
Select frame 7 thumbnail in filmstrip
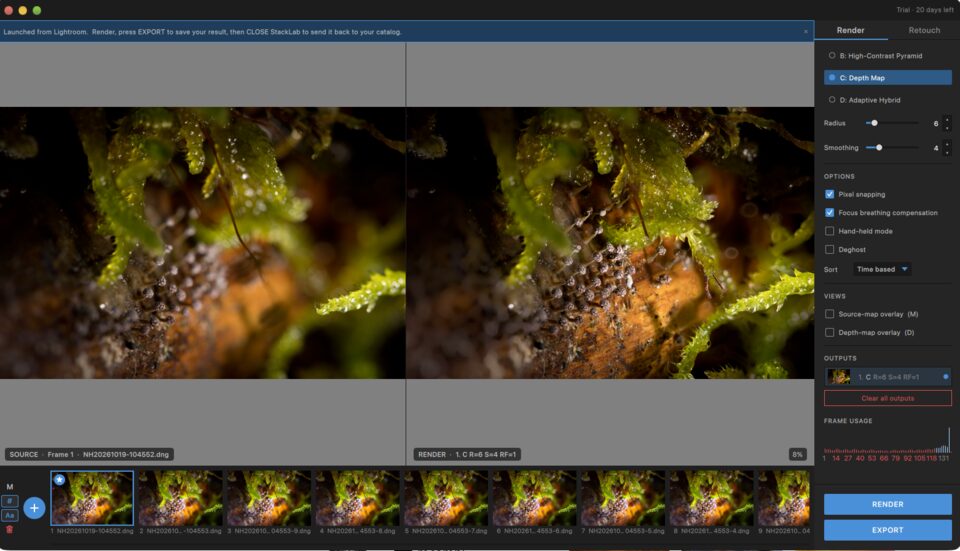pyautogui.click(x=622, y=498)
